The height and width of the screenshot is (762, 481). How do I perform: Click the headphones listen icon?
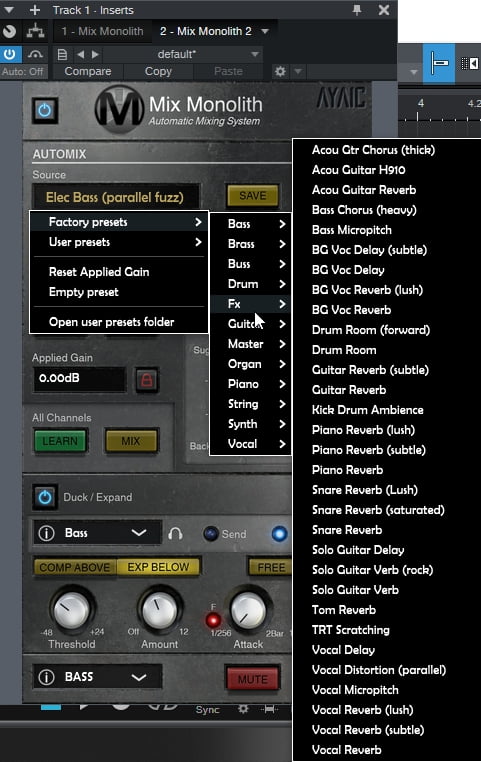pos(175,534)
